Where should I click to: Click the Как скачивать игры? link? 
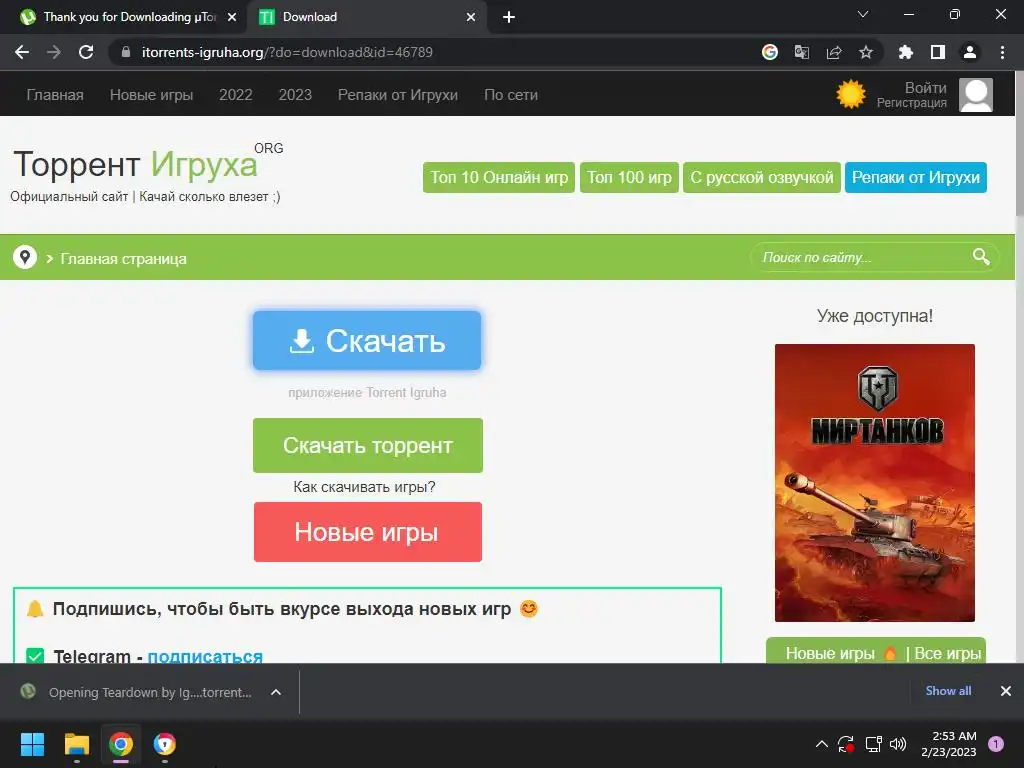coord(364,487)
